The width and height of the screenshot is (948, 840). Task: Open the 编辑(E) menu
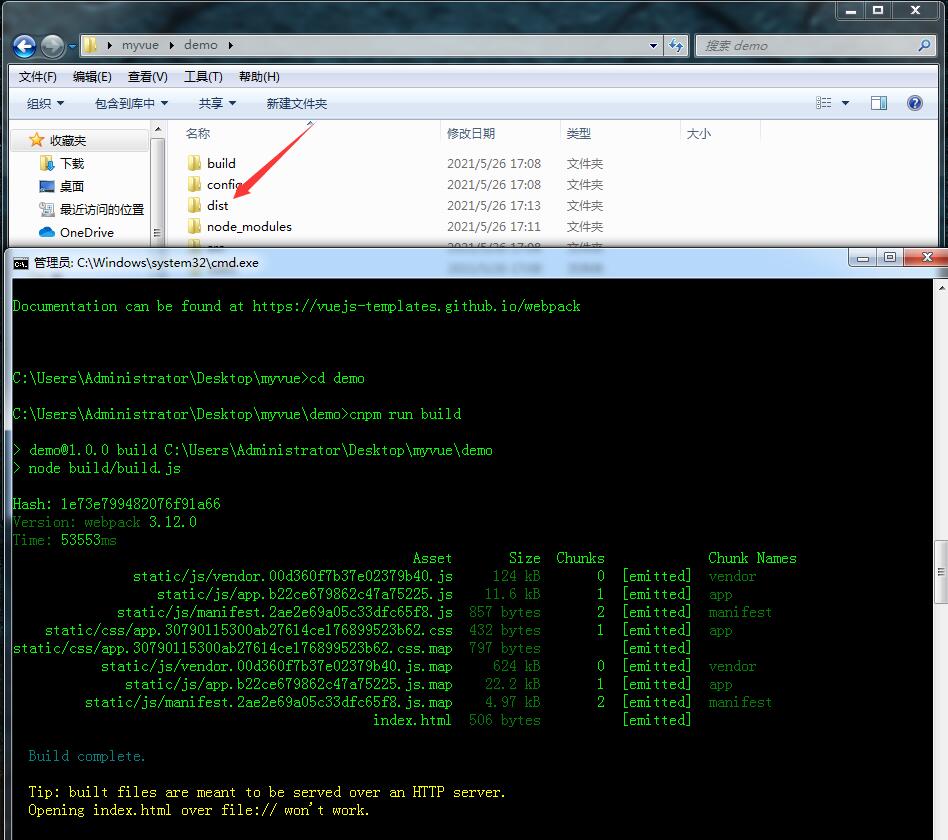coord(92,77)
